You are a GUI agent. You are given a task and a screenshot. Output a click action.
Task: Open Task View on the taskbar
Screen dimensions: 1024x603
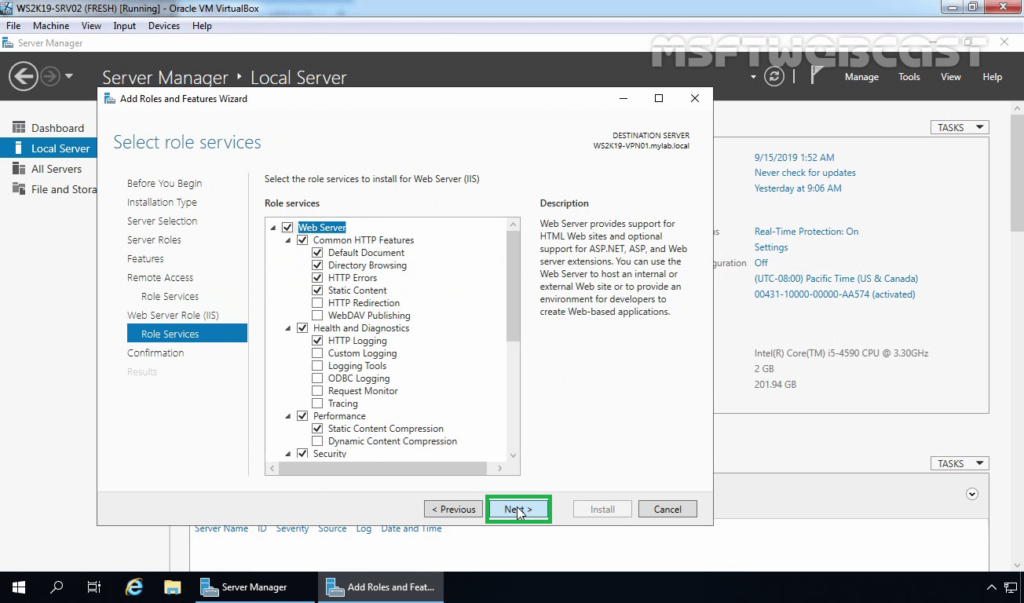94,587
